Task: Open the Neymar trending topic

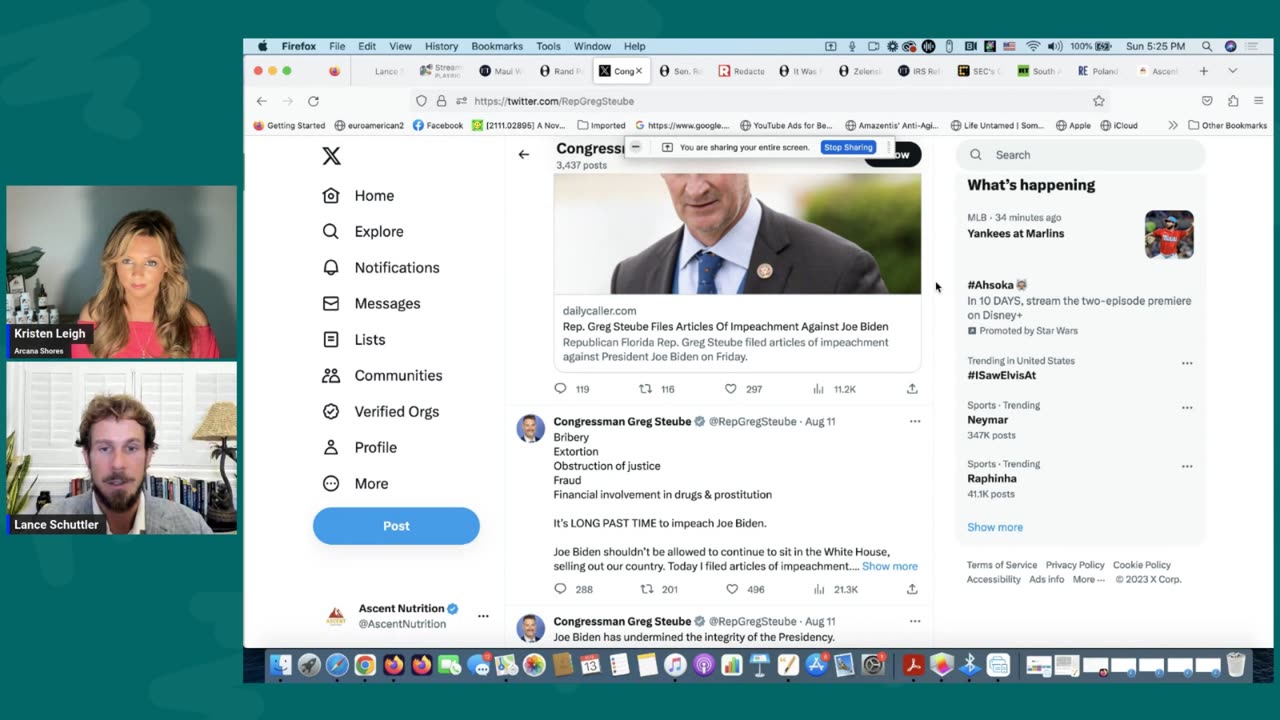Action: pyautogui.click(x=987, y=420)
